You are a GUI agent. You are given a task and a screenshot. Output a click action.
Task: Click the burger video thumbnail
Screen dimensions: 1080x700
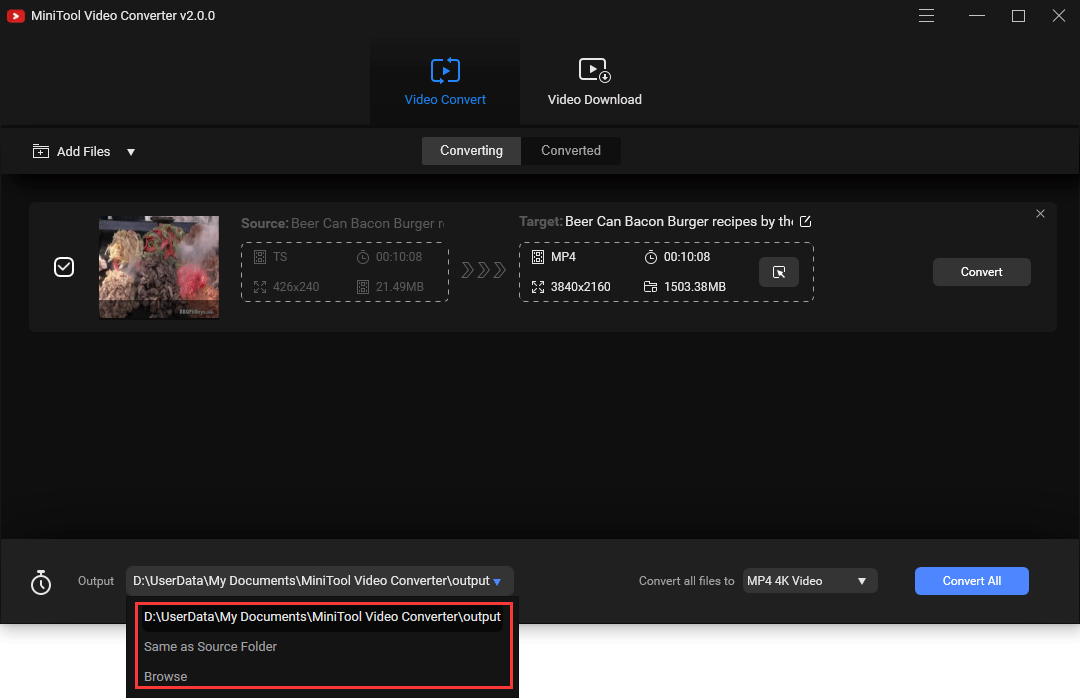pyautogui.click(x=159, y=267)
